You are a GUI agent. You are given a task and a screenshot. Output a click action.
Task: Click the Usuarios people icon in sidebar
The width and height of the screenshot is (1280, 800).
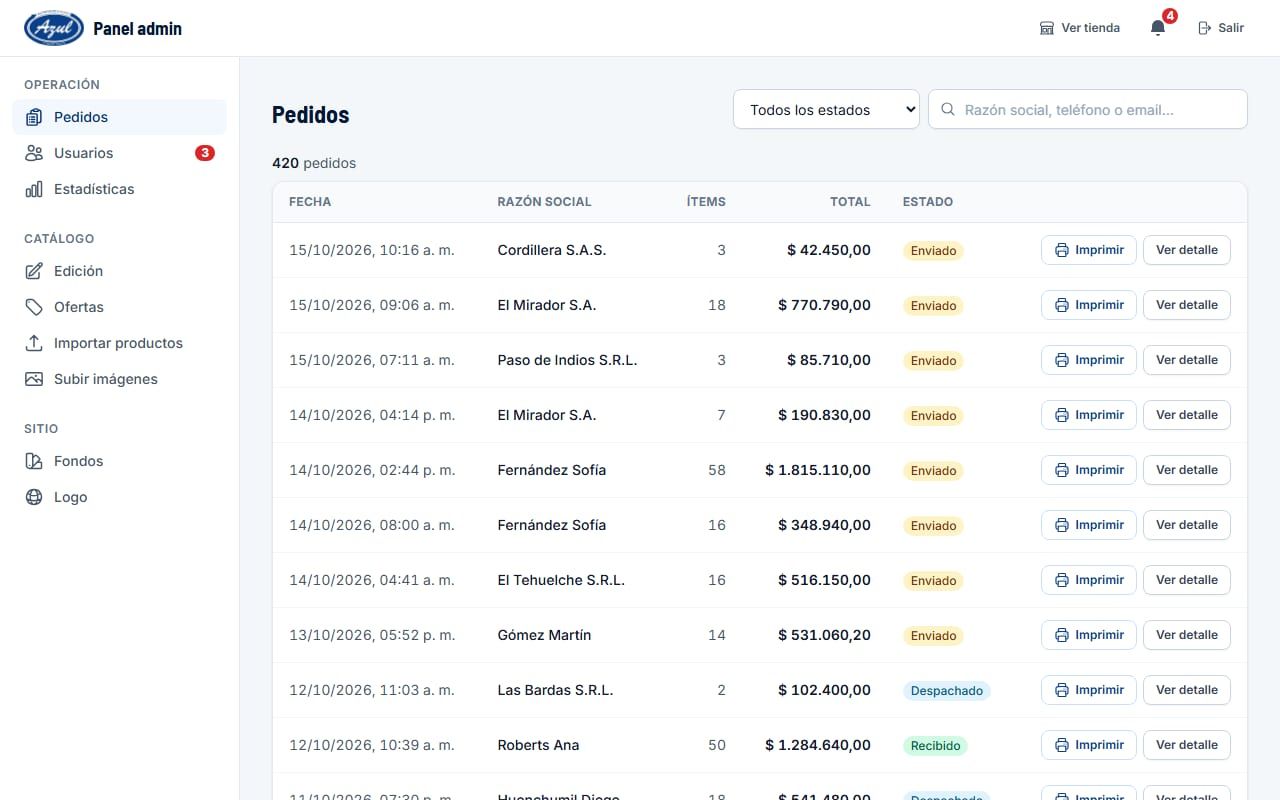tap(34, 153)
